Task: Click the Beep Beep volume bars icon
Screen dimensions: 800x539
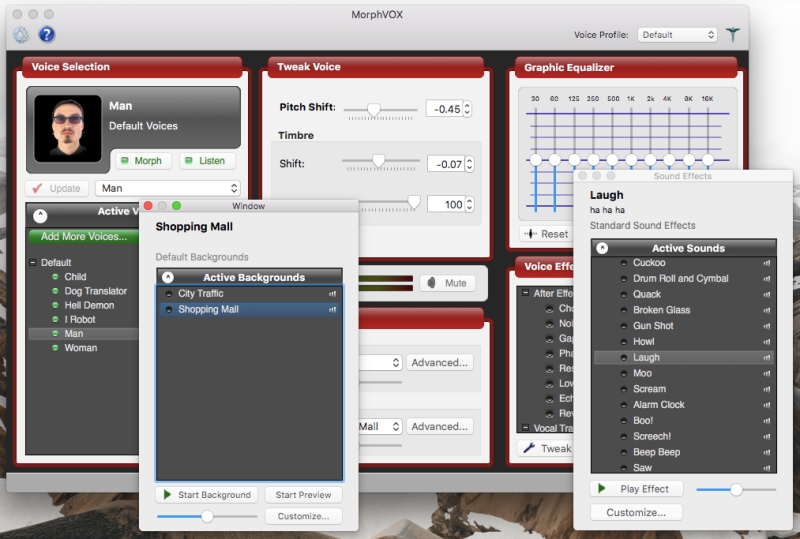Action: [x=767, y=453]
